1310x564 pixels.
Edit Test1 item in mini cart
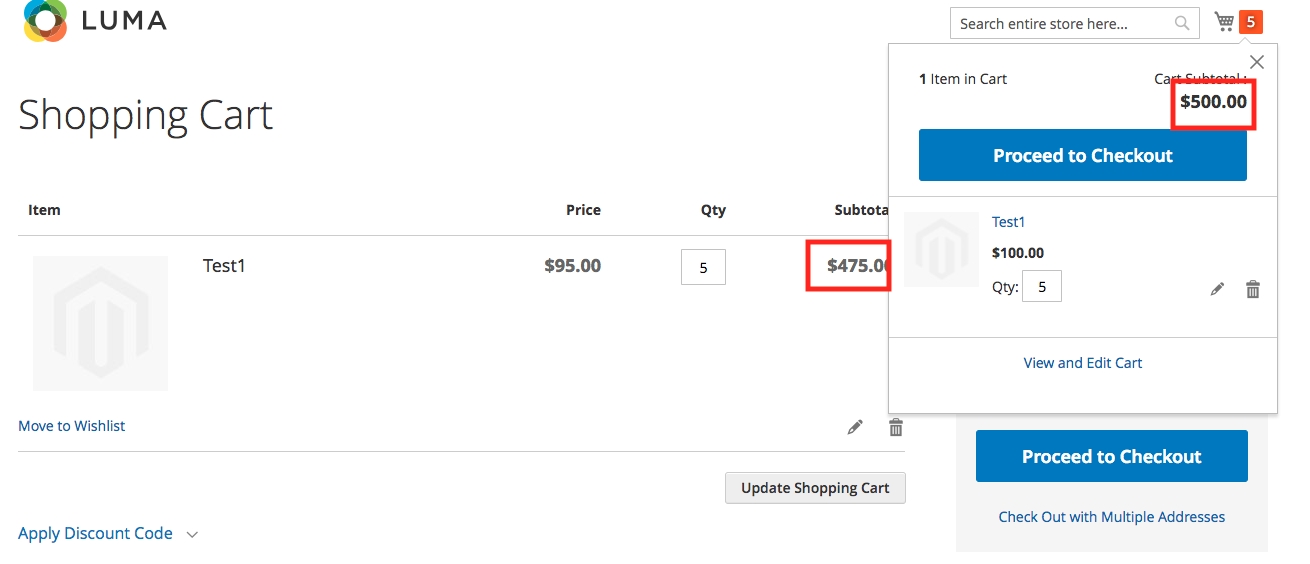(x=1217, y=289)
